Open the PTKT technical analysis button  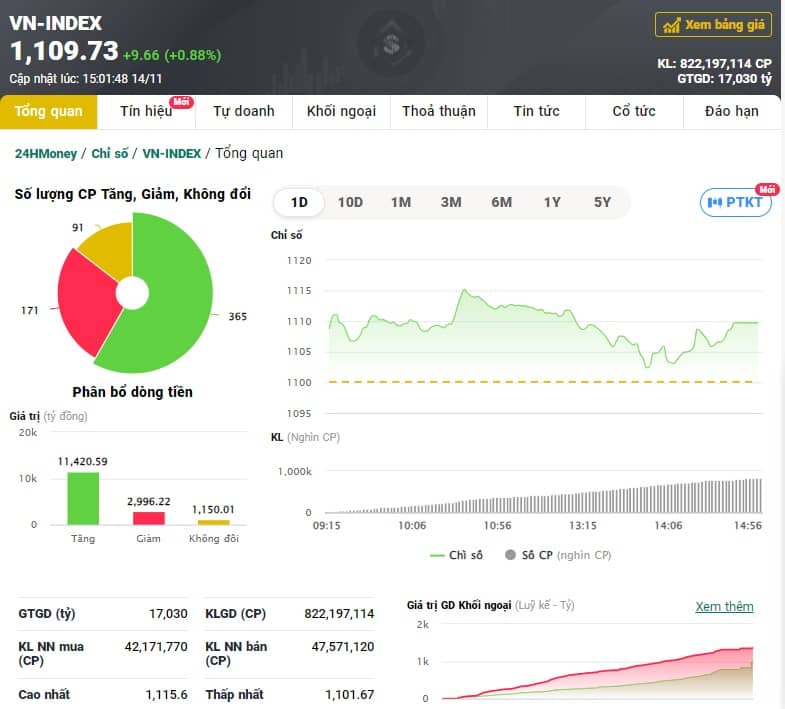pos(735,202)
